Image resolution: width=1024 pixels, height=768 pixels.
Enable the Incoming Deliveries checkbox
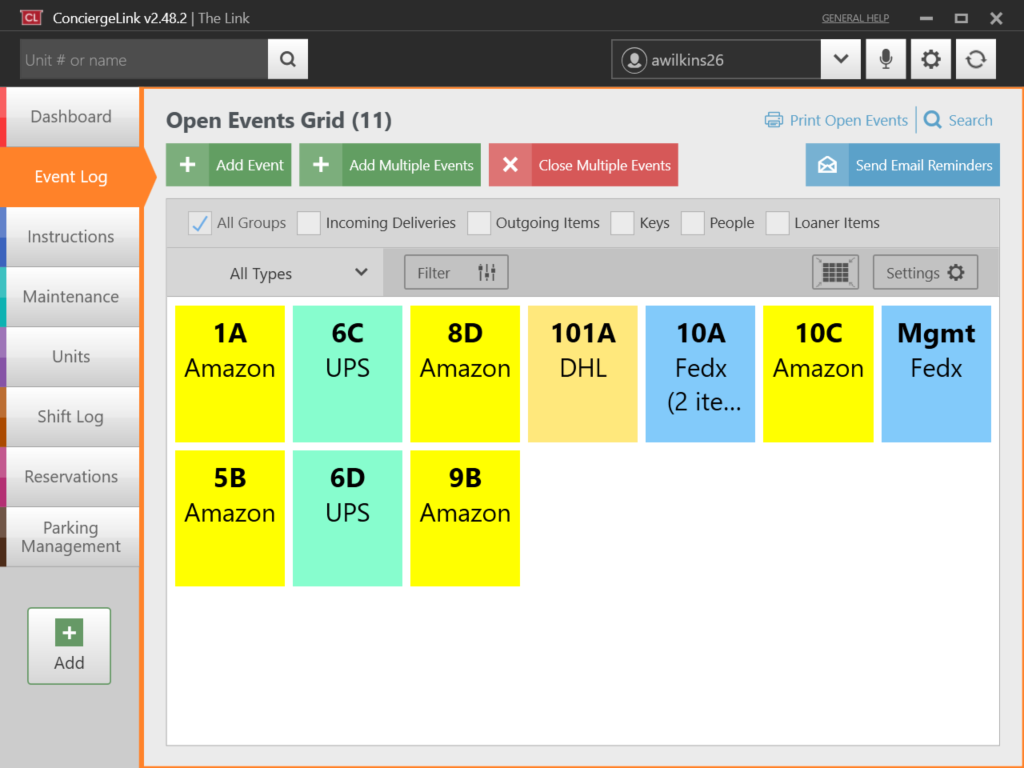308,223
